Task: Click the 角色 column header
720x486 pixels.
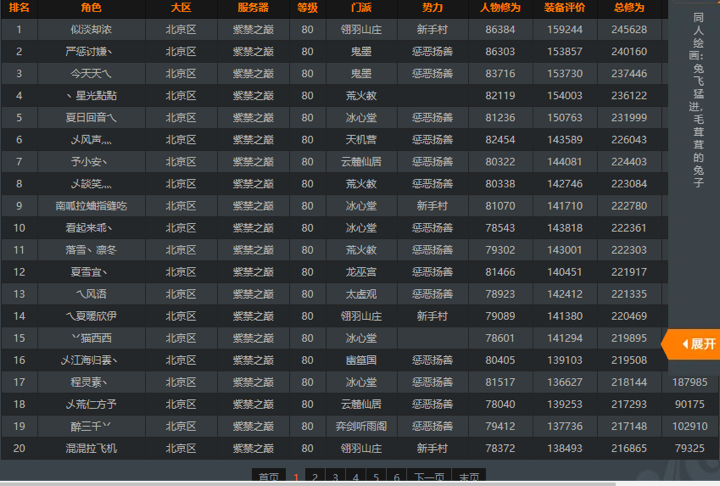Action: [x=91, y=7]
